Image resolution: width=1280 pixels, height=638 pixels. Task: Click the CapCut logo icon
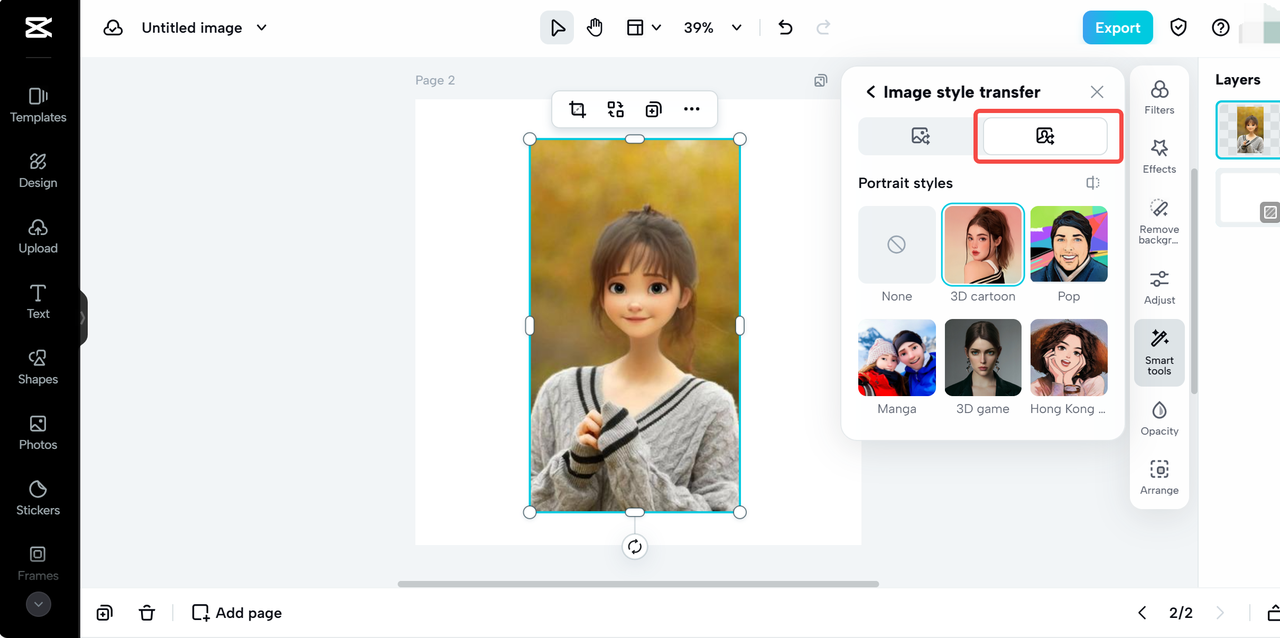click(39, 27)
